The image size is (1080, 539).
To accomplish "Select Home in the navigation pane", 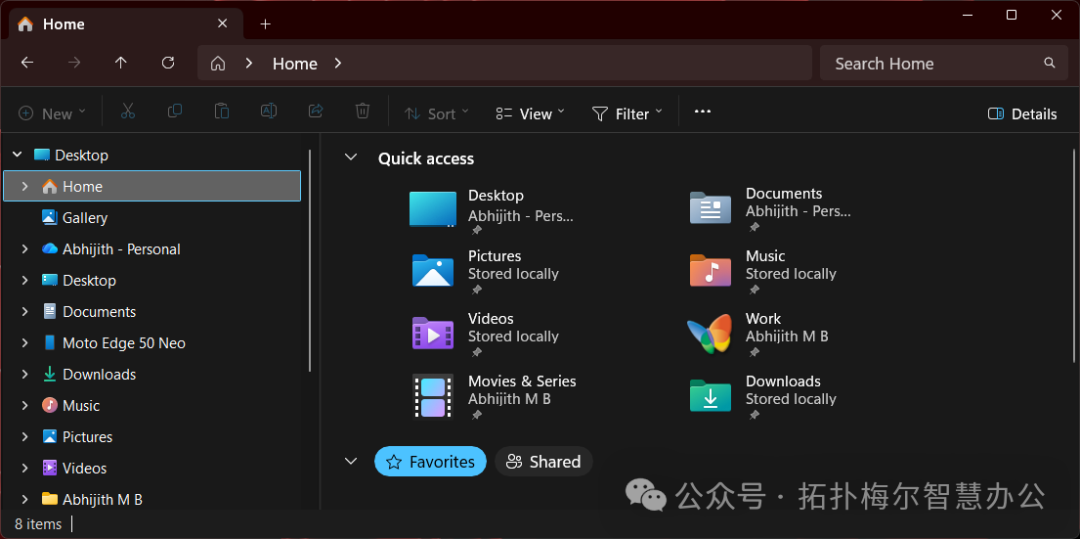I will pyautogui.click(x=152, y=186).
